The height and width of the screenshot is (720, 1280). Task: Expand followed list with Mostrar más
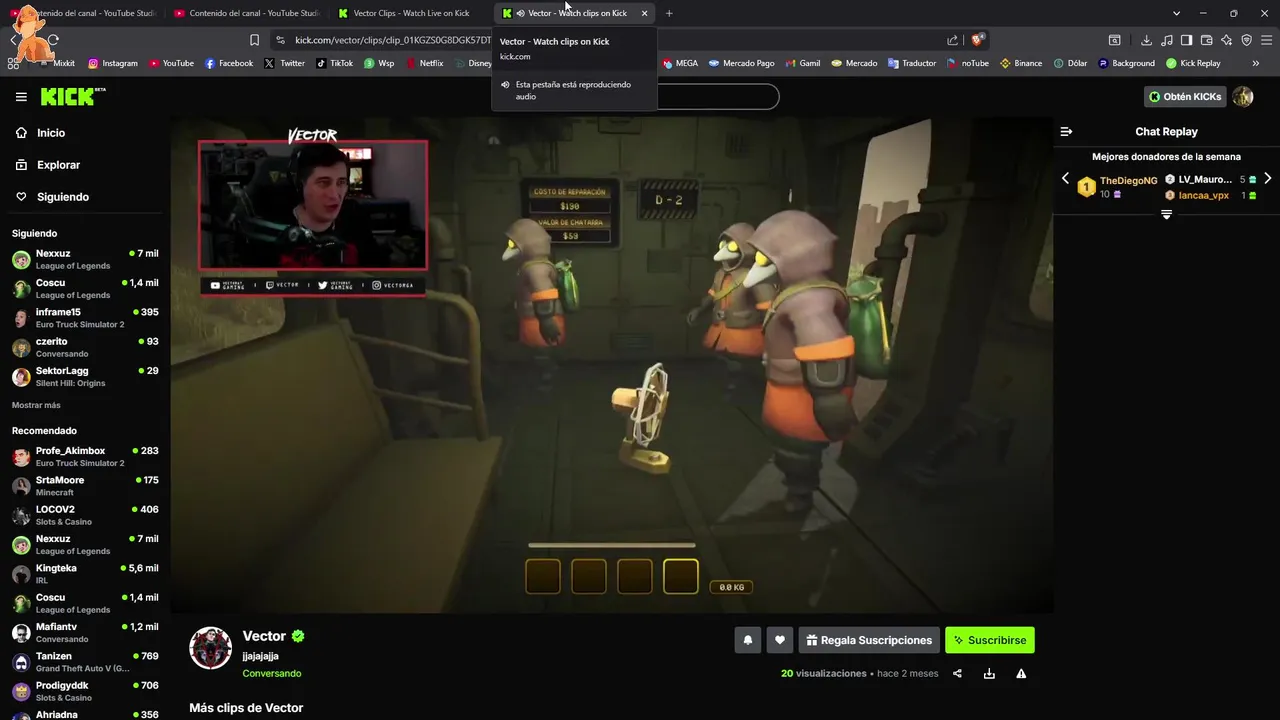36,405
